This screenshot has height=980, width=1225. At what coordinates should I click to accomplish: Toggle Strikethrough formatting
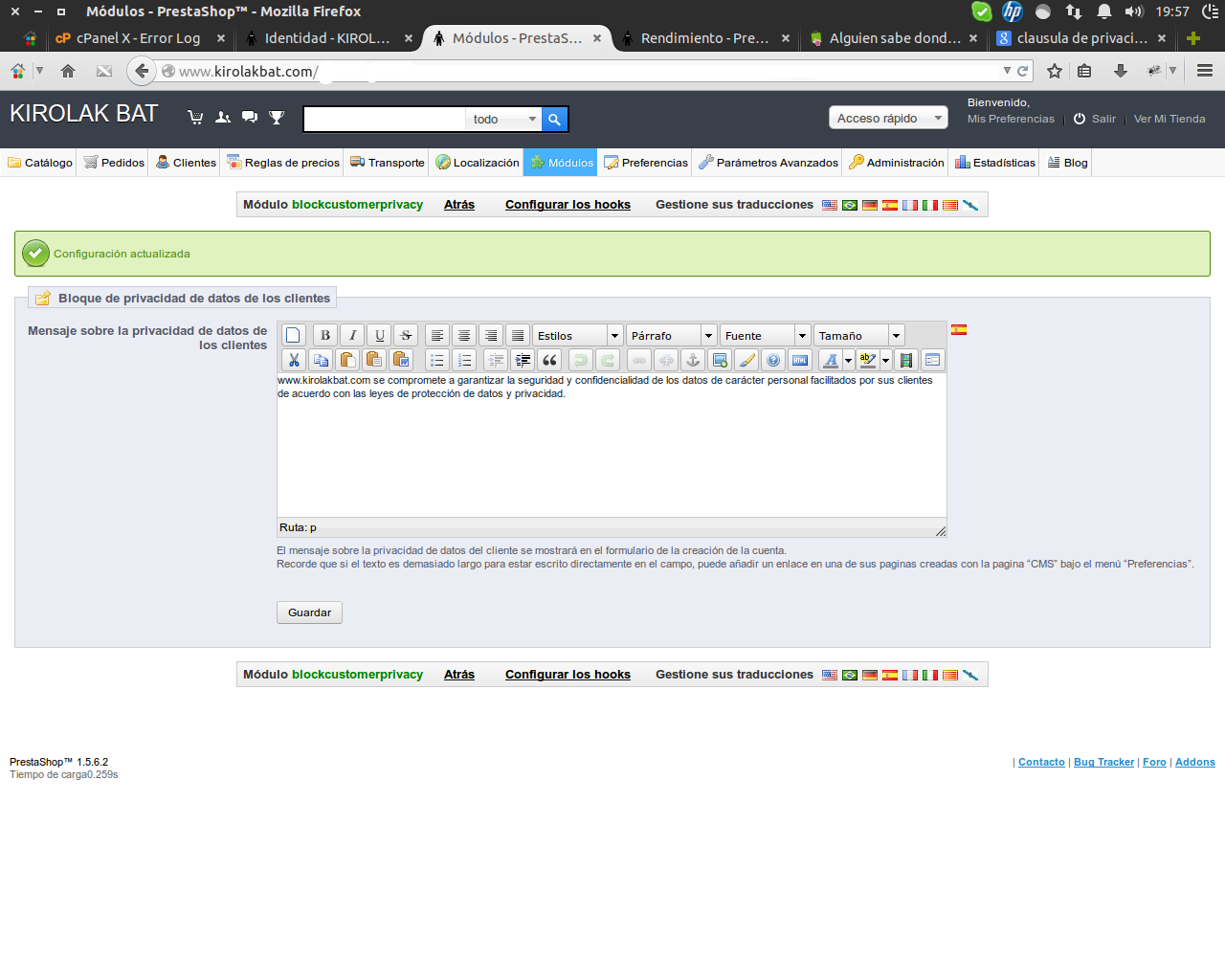click(406, 335)
